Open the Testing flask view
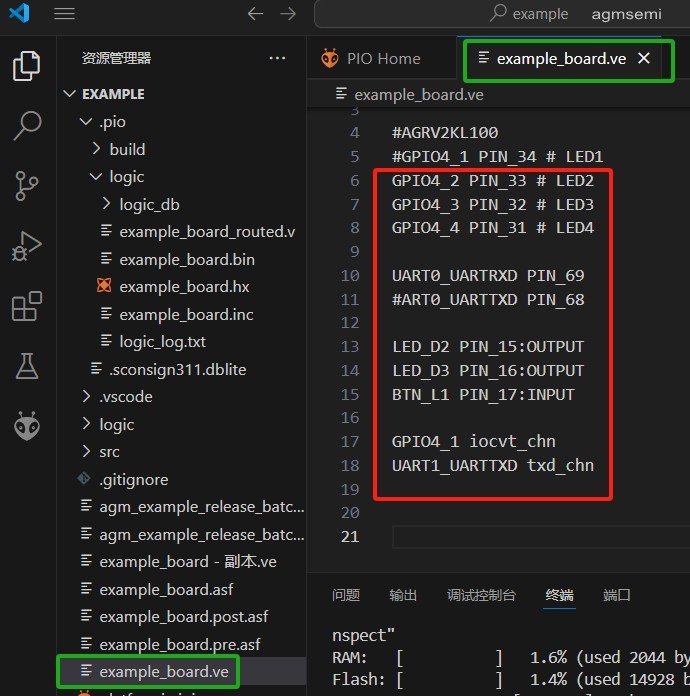The width and height of the screenshot is (690, 696). [x=27, y=366]
